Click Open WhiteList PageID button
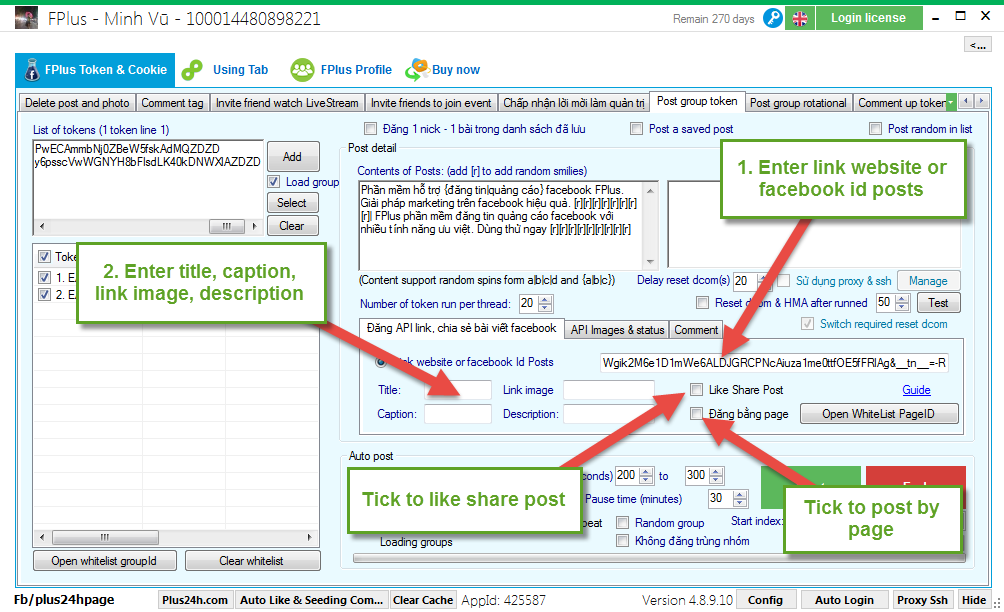The height and width of the screenshot is (612, 1004). tap(878, 414)
